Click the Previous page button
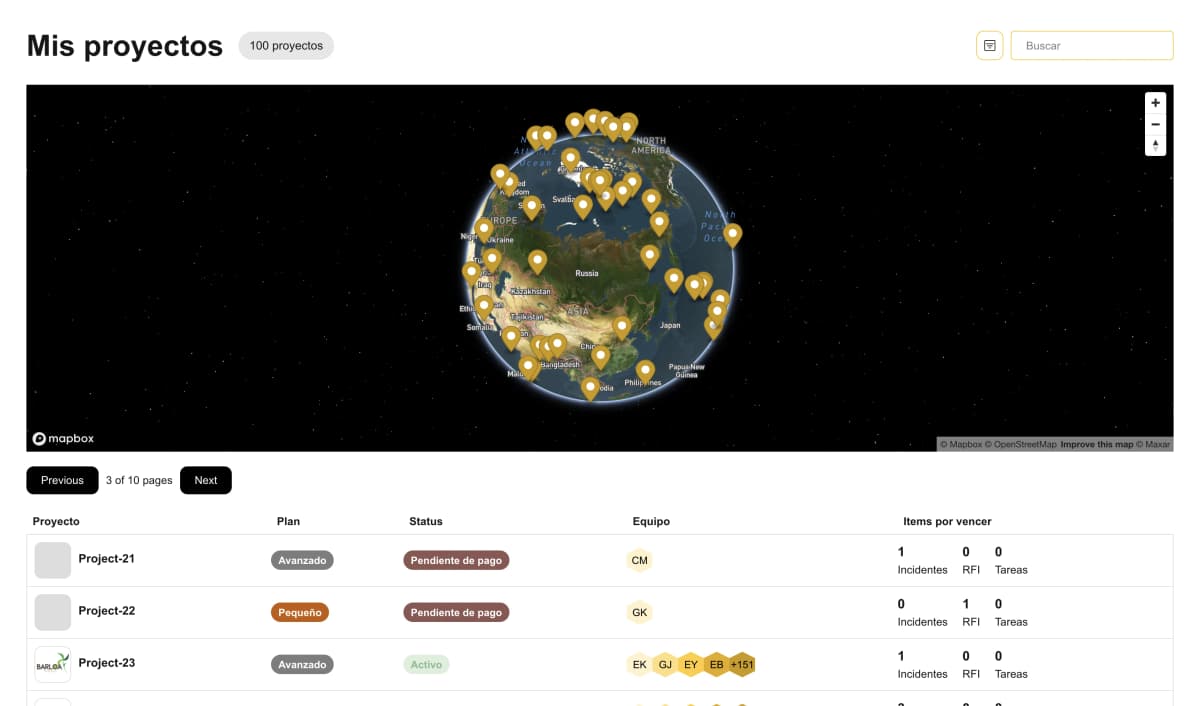1200x706 pixels. (62, 480)
